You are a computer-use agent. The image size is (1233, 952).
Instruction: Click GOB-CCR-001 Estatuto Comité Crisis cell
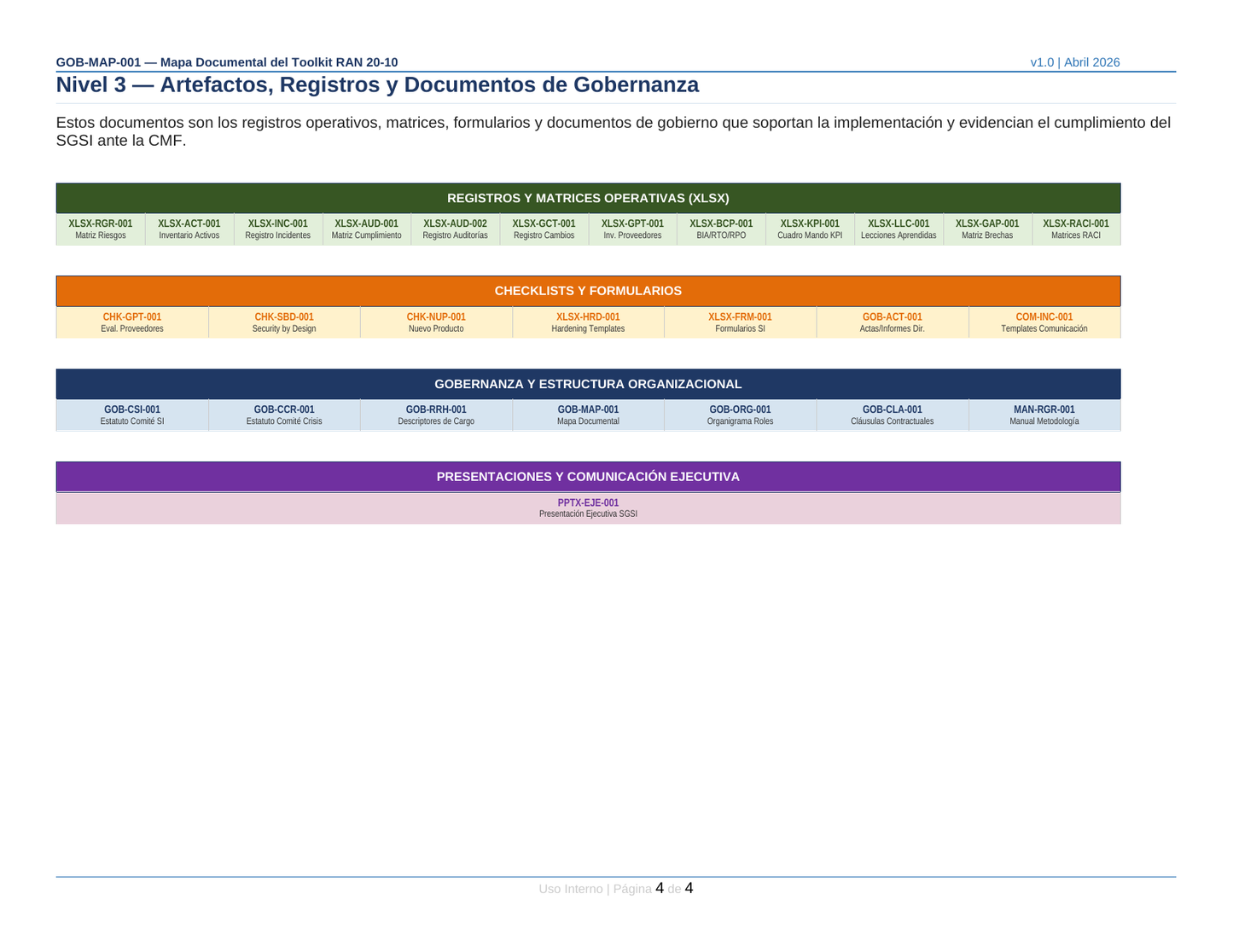[284, 415]
